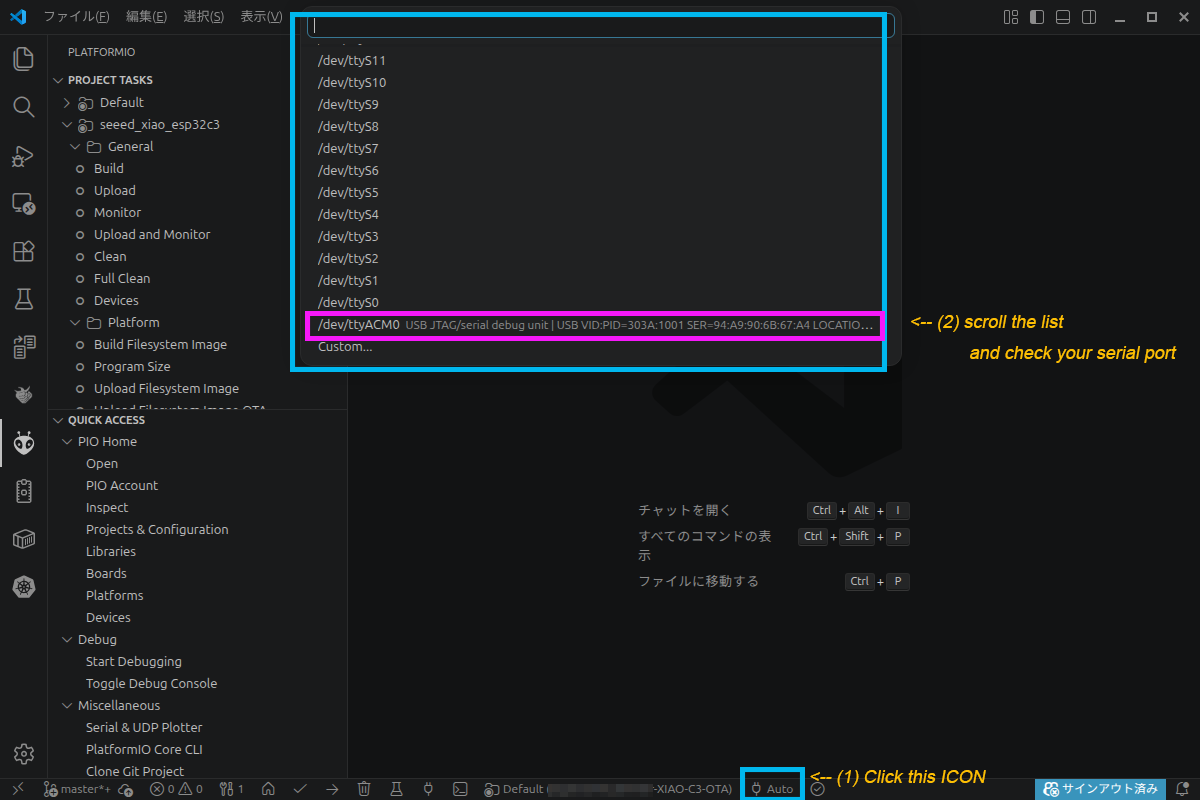Toggle the bottom panel visibility
The height and width of the screenshot is (800, 1200).
[1063, 17]
